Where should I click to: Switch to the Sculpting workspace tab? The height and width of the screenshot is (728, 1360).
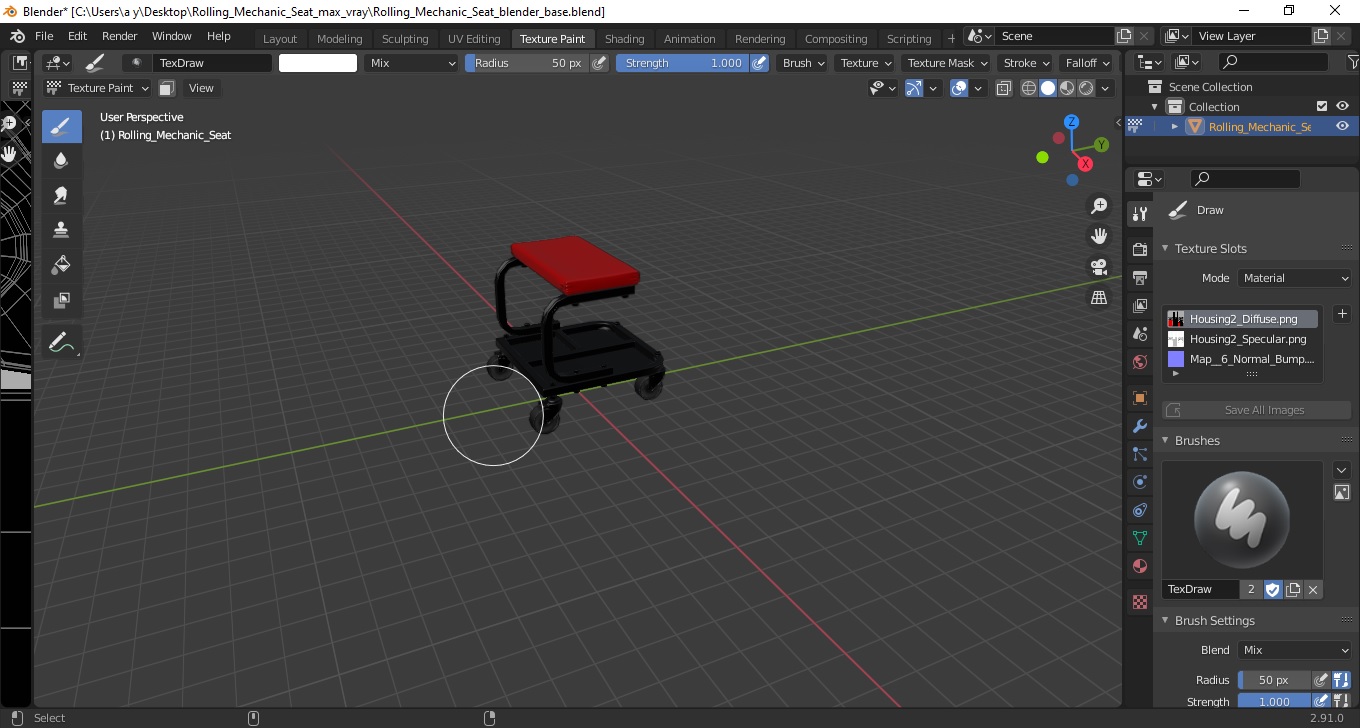point(405,39)
